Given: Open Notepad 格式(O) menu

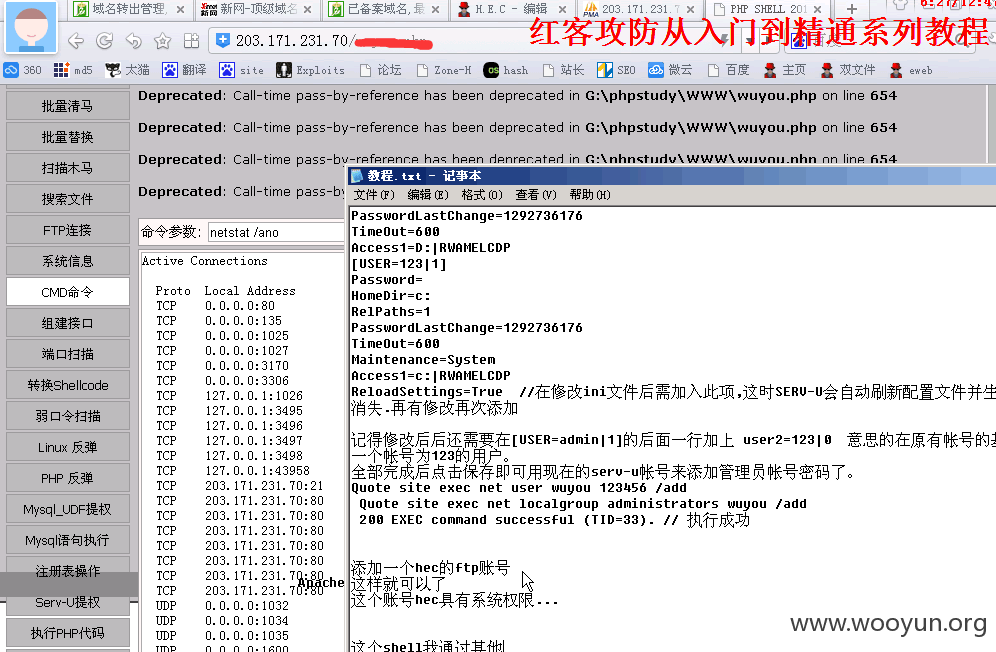Looking at the screenshot, I should pyautogui.click(x=481, y=194).
